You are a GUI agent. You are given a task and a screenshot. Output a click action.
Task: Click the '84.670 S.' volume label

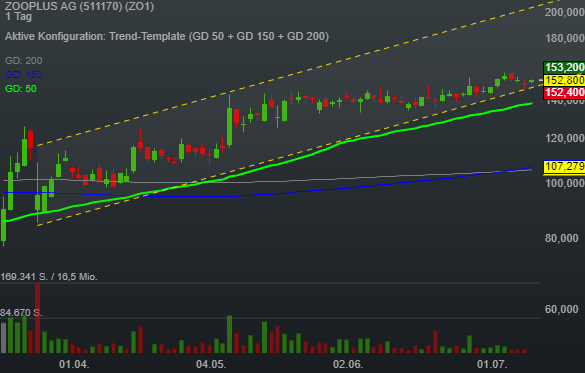coord(21,313)
